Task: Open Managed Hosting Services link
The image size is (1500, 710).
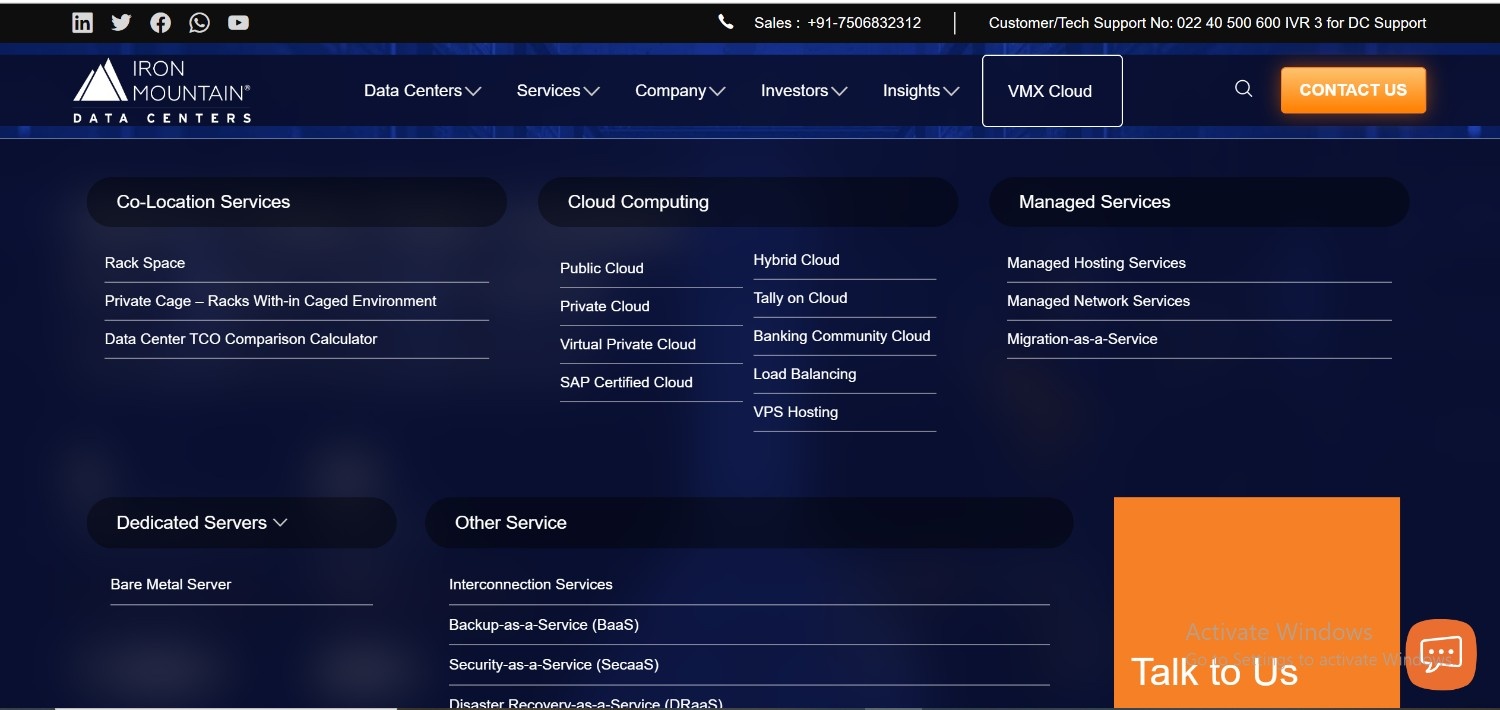Action: [x=1096, y=263]
